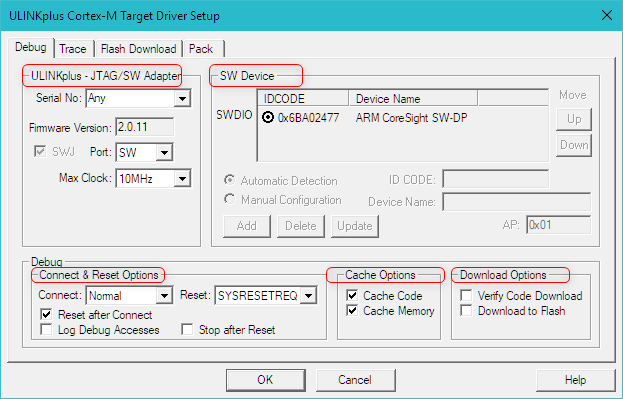Switch to the Pack tab
The image size is (623, 399).
coord(201,49)
